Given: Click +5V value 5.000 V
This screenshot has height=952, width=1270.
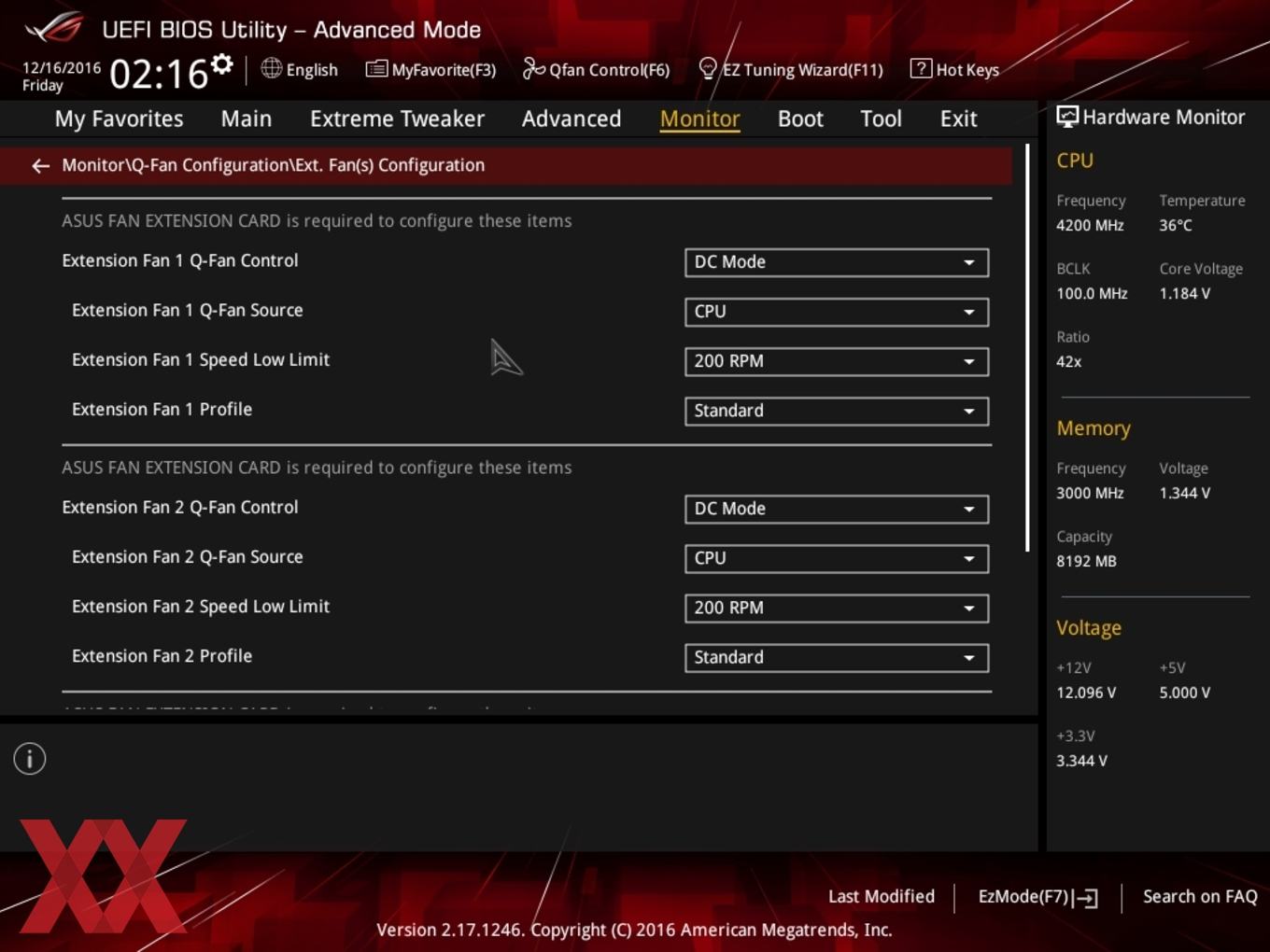Looking at the screenshot, I should click(x=1184, y=693).
